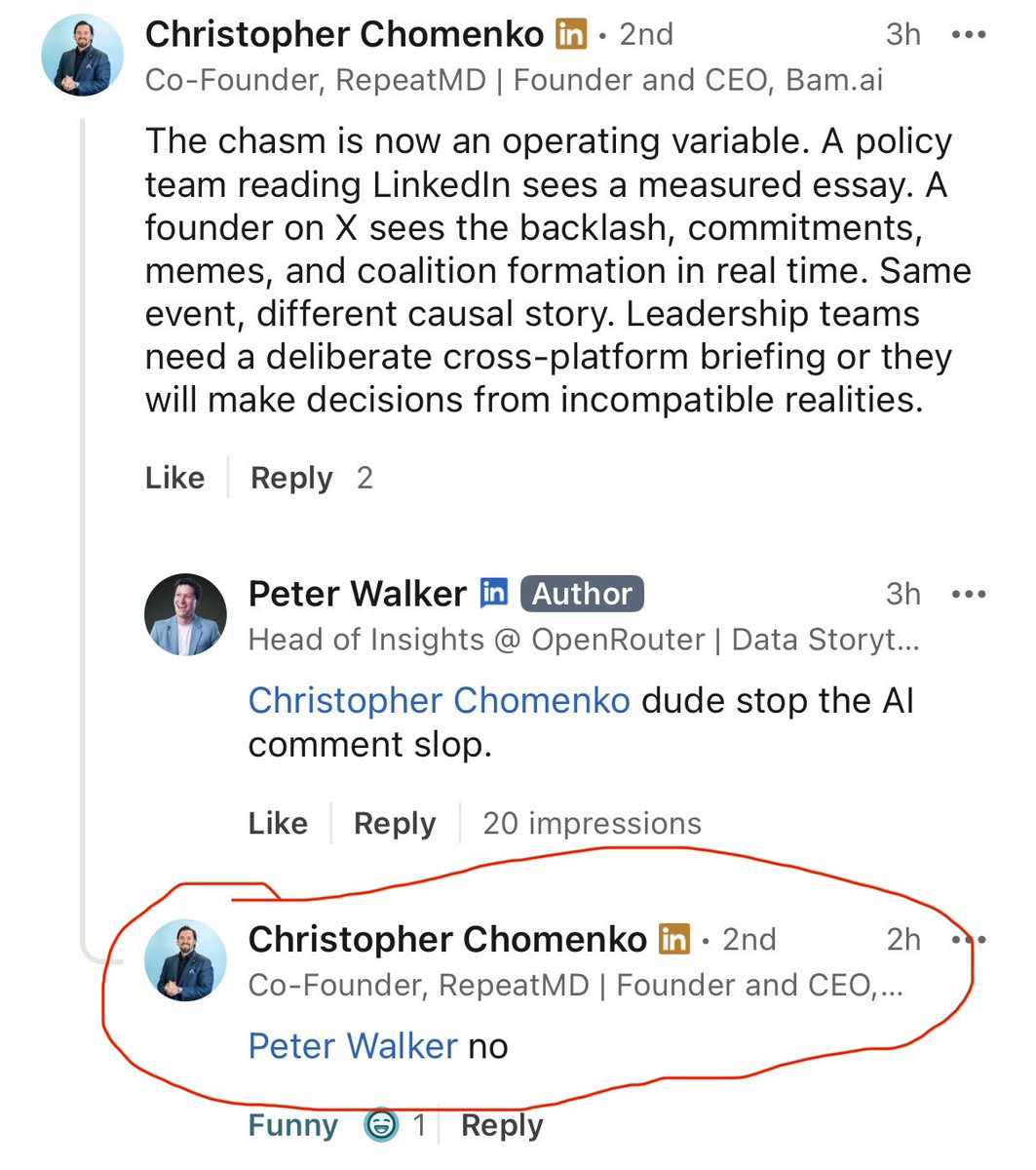Open Christopher Chomenko's top profile picture

82,56
